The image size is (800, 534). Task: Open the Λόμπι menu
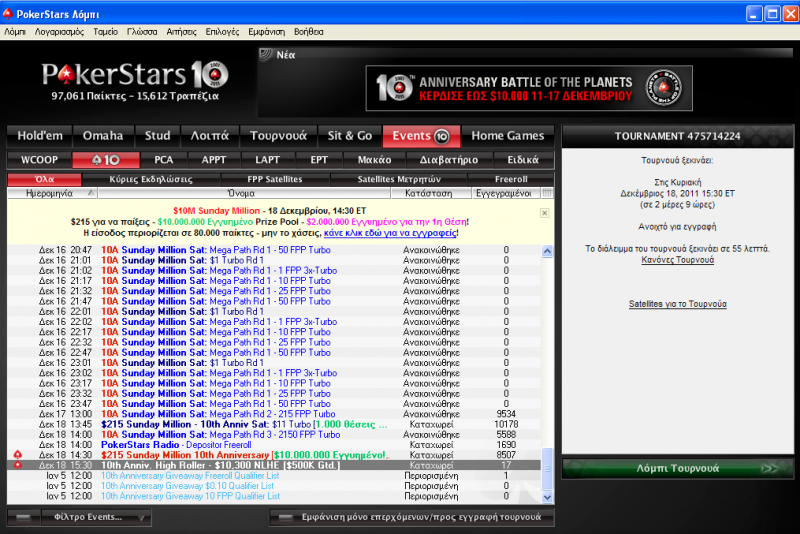click(x=15, y=32)
